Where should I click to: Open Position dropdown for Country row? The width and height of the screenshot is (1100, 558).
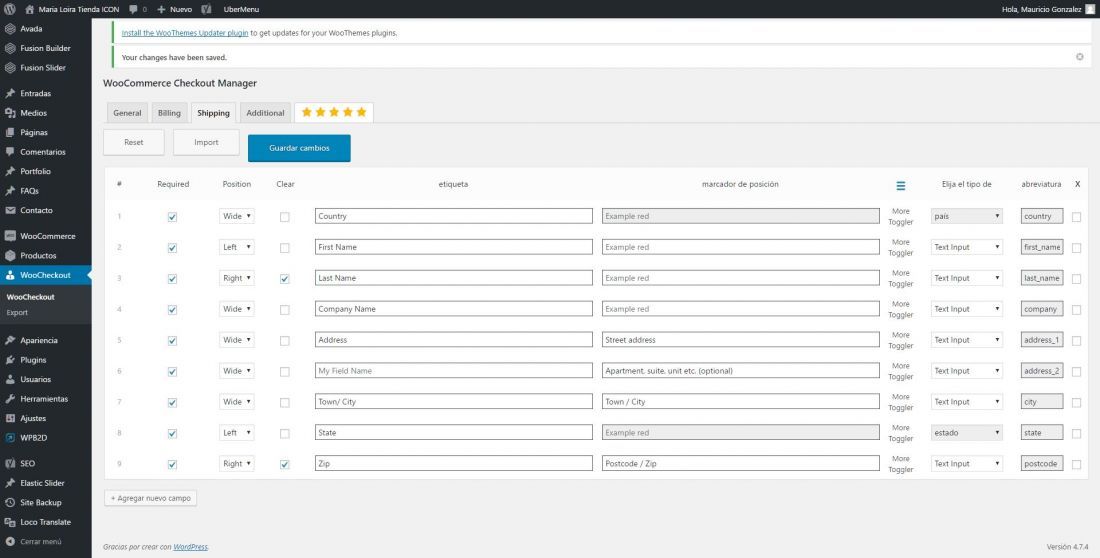coord(236,216)
